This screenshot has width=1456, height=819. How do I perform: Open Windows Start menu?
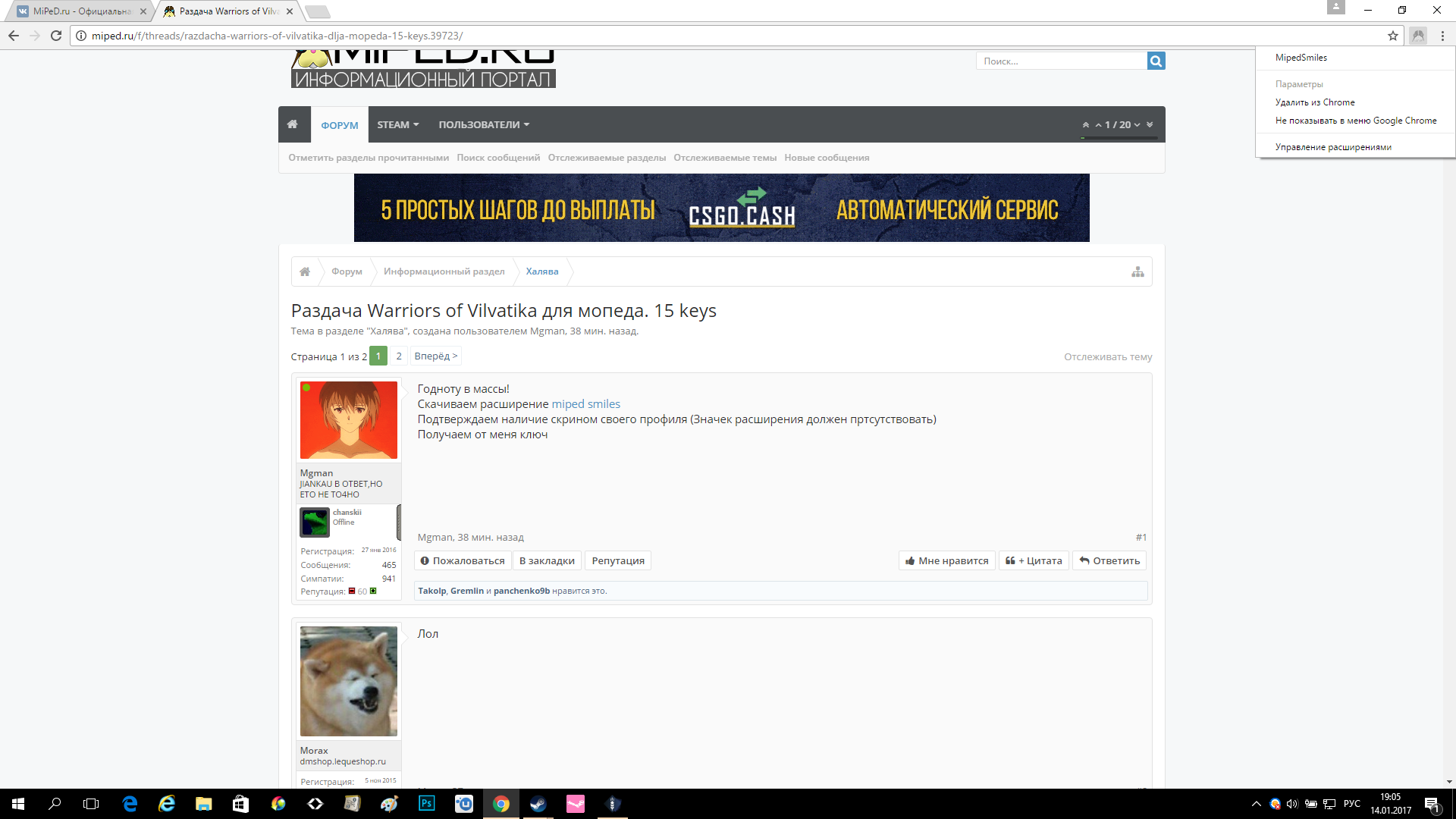[x=18, y=804]
